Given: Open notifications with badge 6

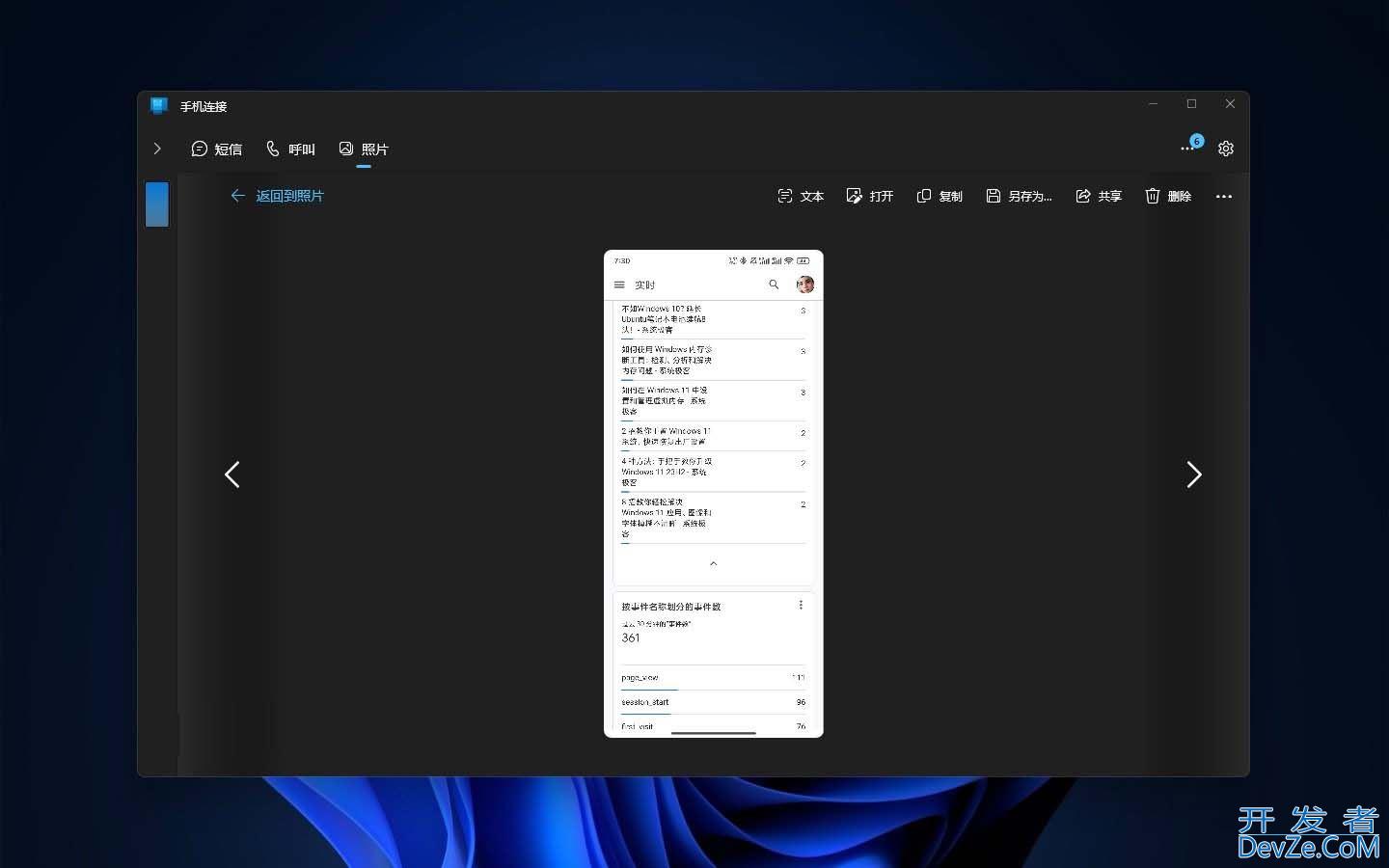Looking at the screenshot, I should (1190, 146).
